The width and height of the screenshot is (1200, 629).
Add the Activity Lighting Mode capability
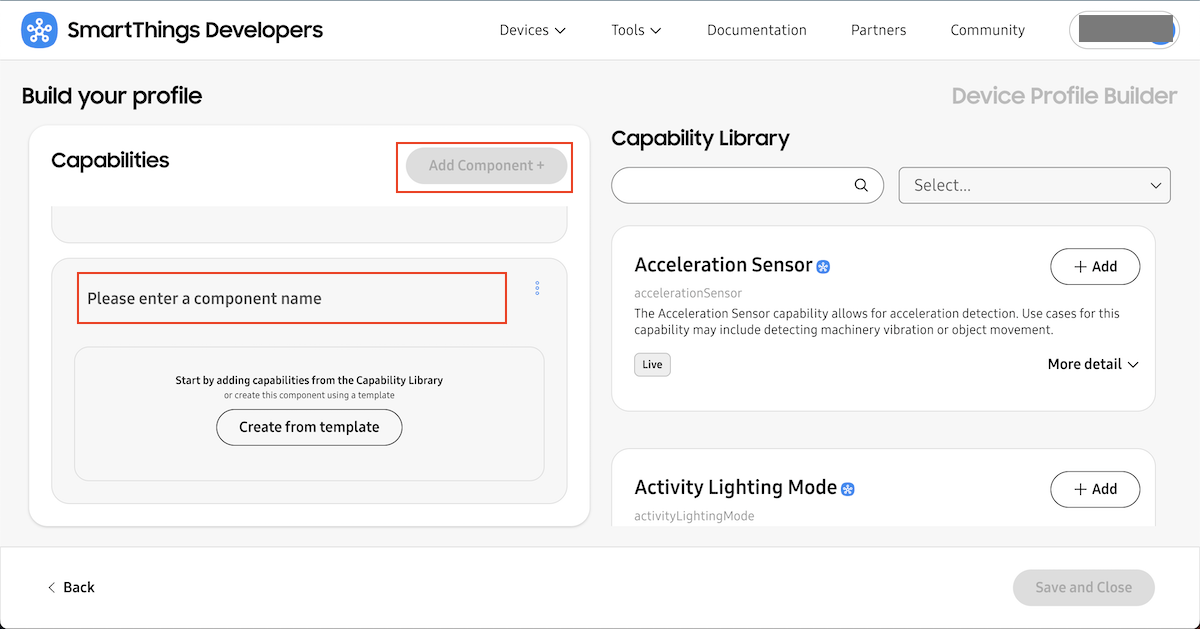tap(1095, 489)
